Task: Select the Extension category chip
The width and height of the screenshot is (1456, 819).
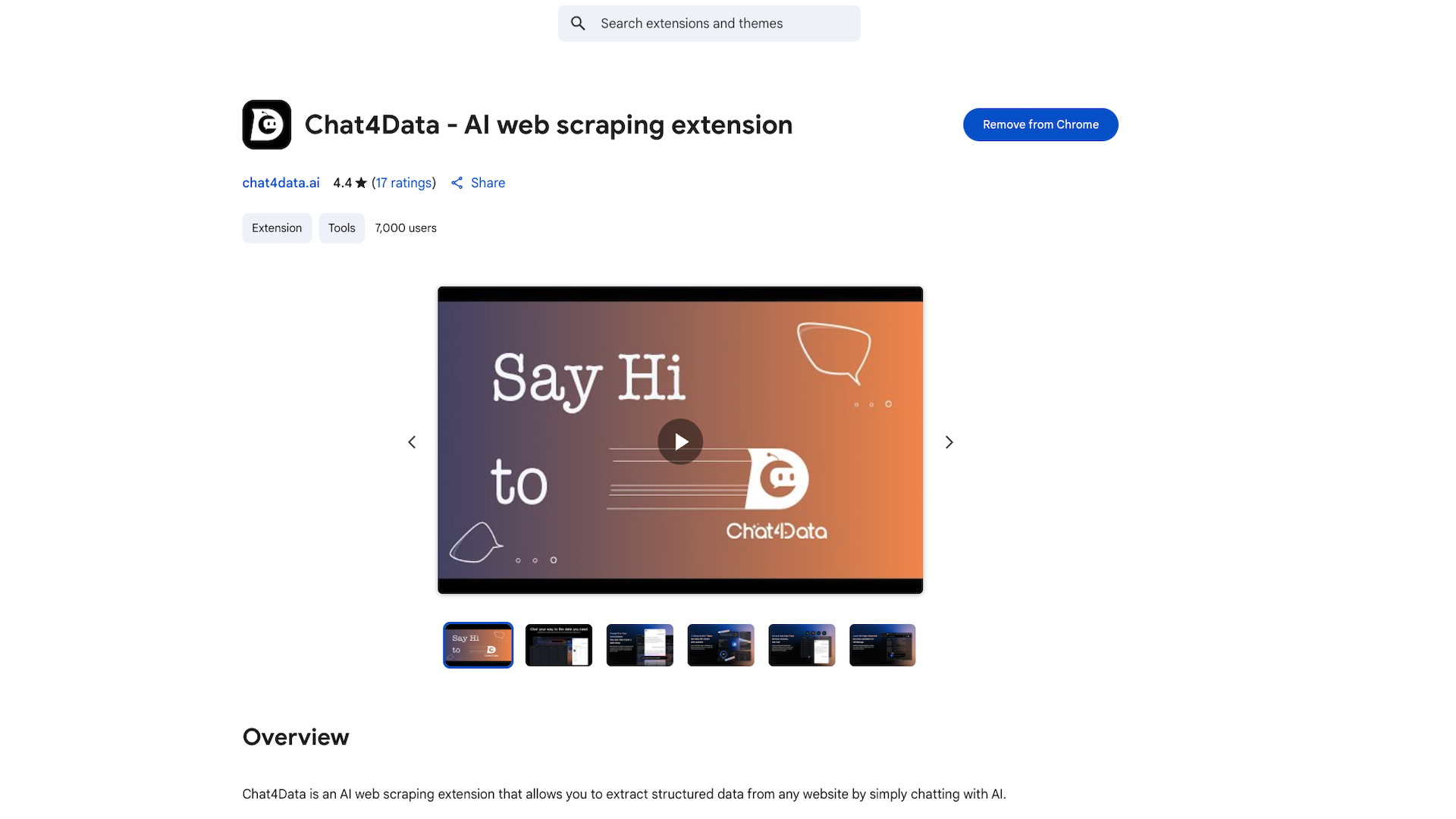Action: click(277, 228)
